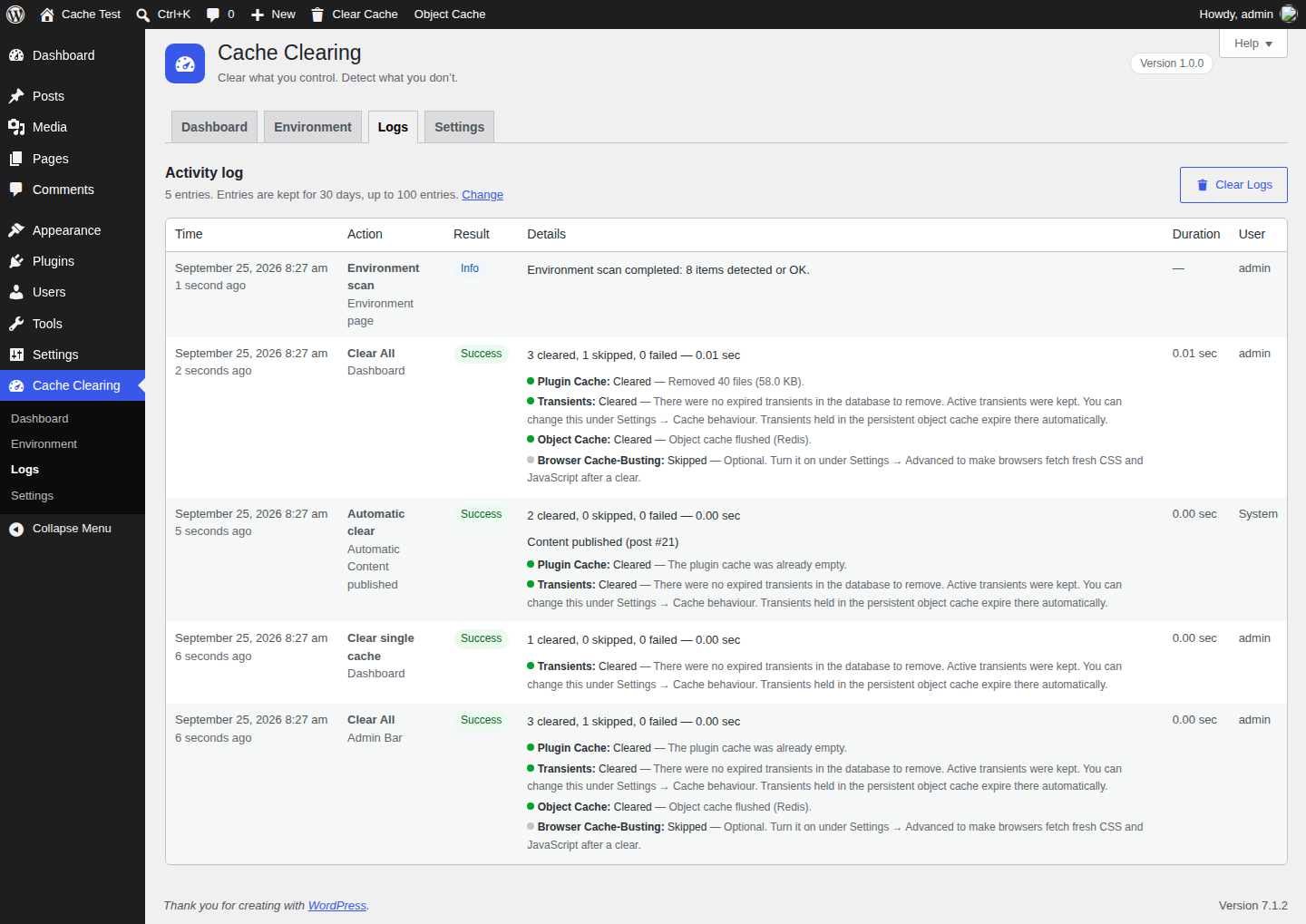Click the Duration column header
Screen dimensions: 1306x924
pyautogui.click(x=1196, y=234)
